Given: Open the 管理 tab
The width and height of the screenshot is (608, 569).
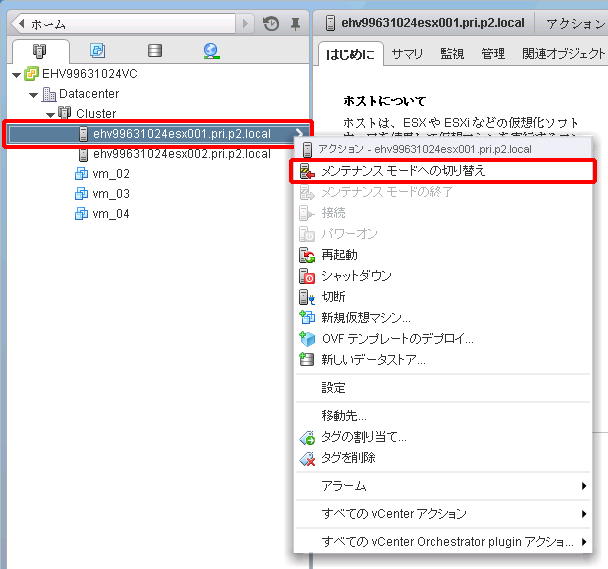Looking at the screenshot, I should tap(493, 54).
